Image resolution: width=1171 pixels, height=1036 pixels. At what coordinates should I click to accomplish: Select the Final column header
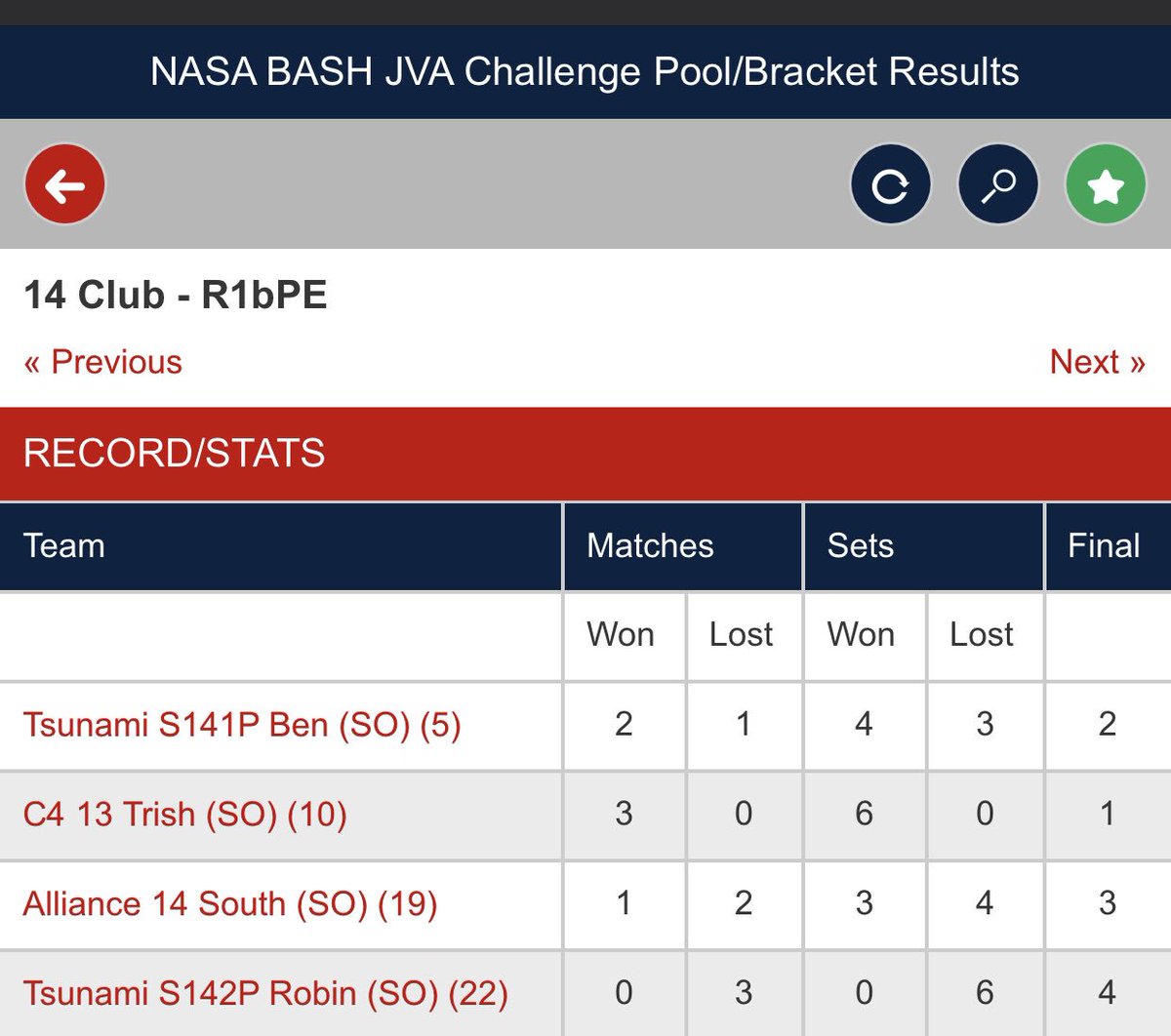(1109, 546)
